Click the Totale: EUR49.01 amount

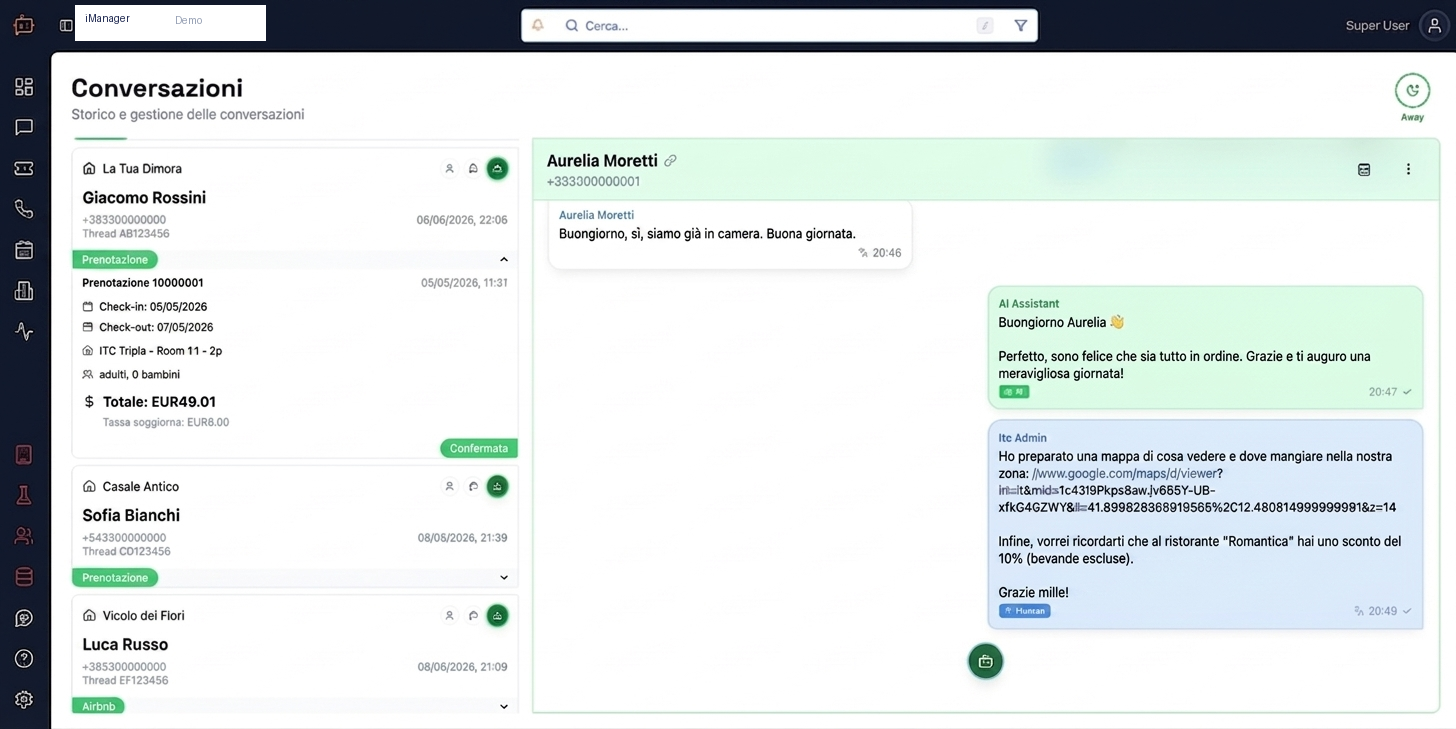(159, 402)
